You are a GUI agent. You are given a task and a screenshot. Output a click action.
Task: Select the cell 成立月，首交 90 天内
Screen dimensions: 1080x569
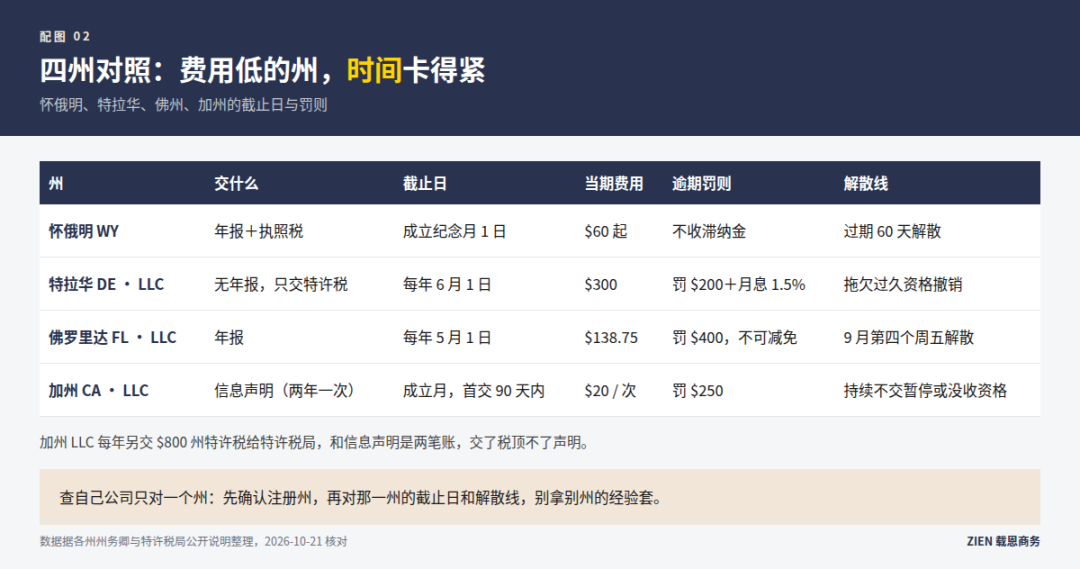pos(474,391)
